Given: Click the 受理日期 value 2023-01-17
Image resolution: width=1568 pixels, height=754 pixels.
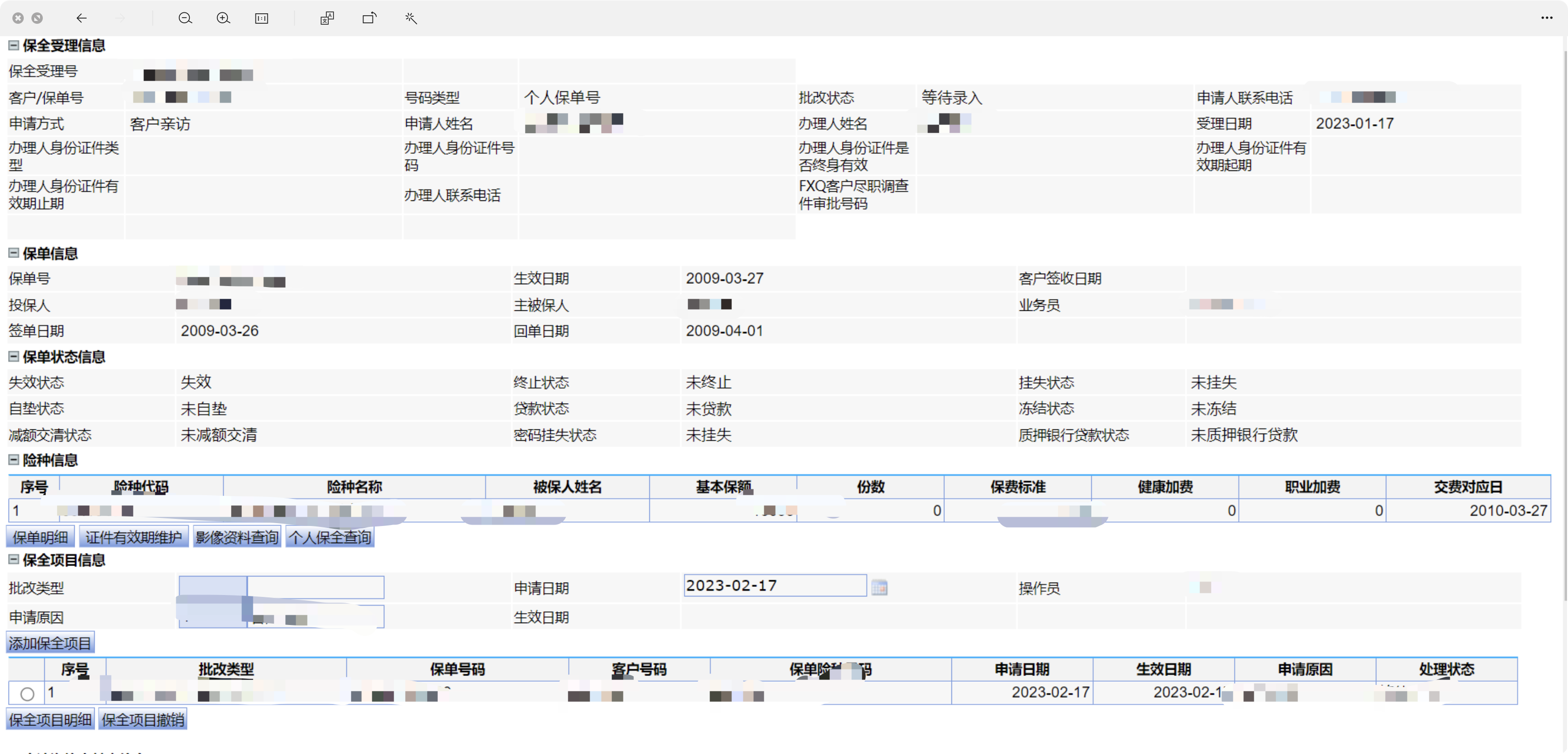Looking at the screenshot, I should 1355,124.
